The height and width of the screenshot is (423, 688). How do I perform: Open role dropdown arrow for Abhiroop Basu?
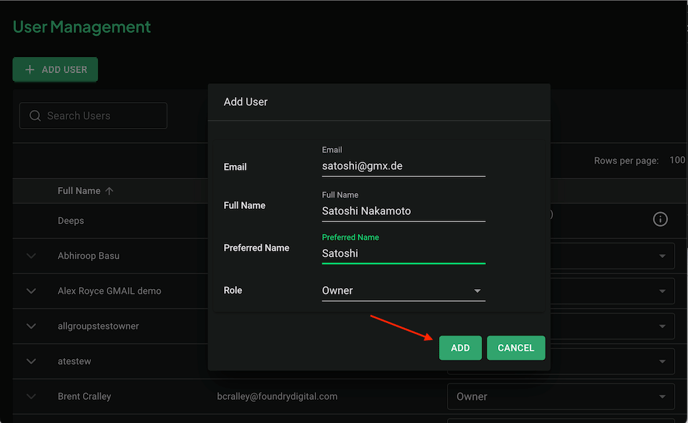[662, 256]
